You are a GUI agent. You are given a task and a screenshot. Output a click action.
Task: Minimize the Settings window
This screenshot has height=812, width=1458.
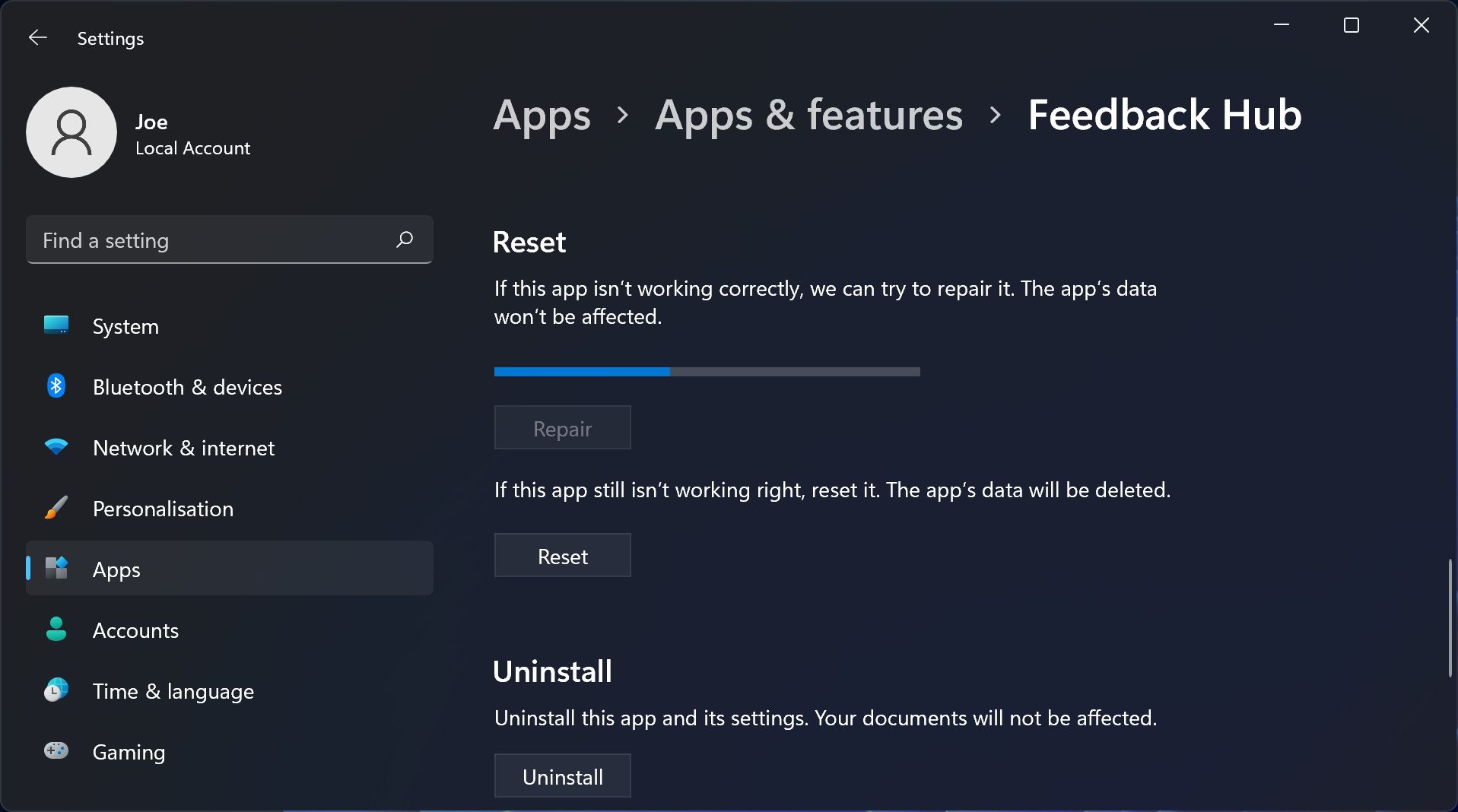tap(1282, 25)
